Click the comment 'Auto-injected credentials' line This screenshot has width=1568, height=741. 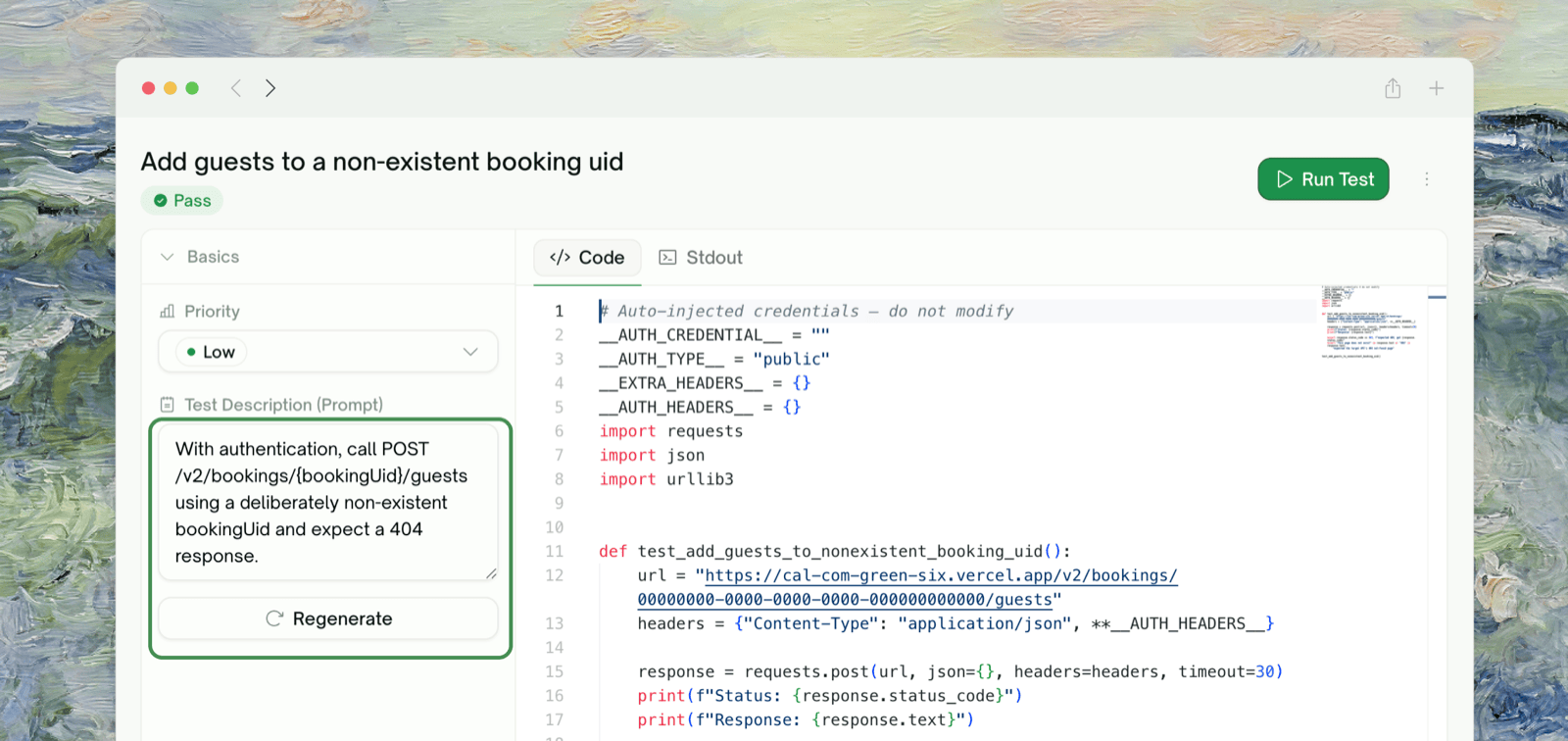coord(807,311)
